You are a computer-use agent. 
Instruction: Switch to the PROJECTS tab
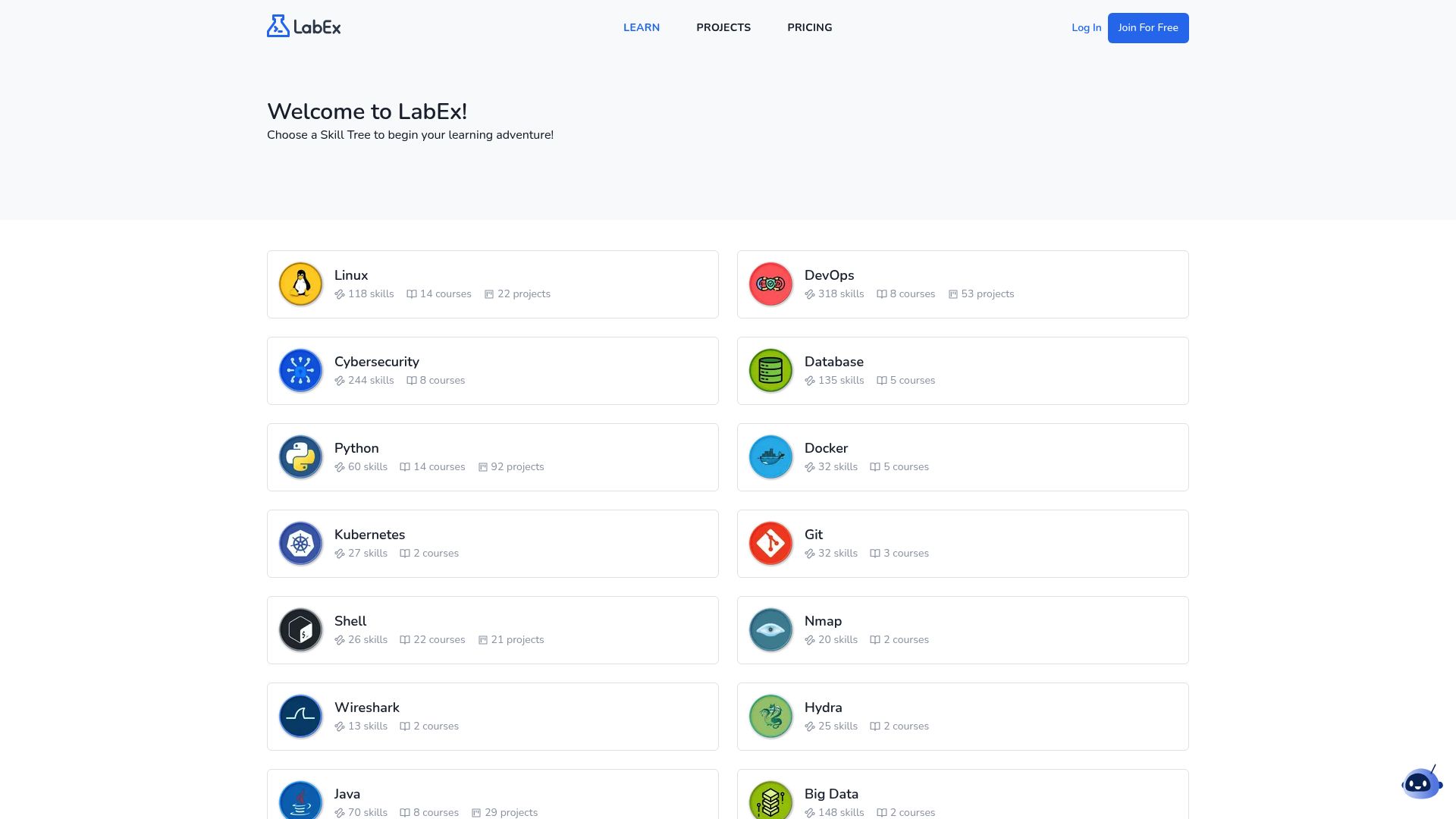[723, 27]
